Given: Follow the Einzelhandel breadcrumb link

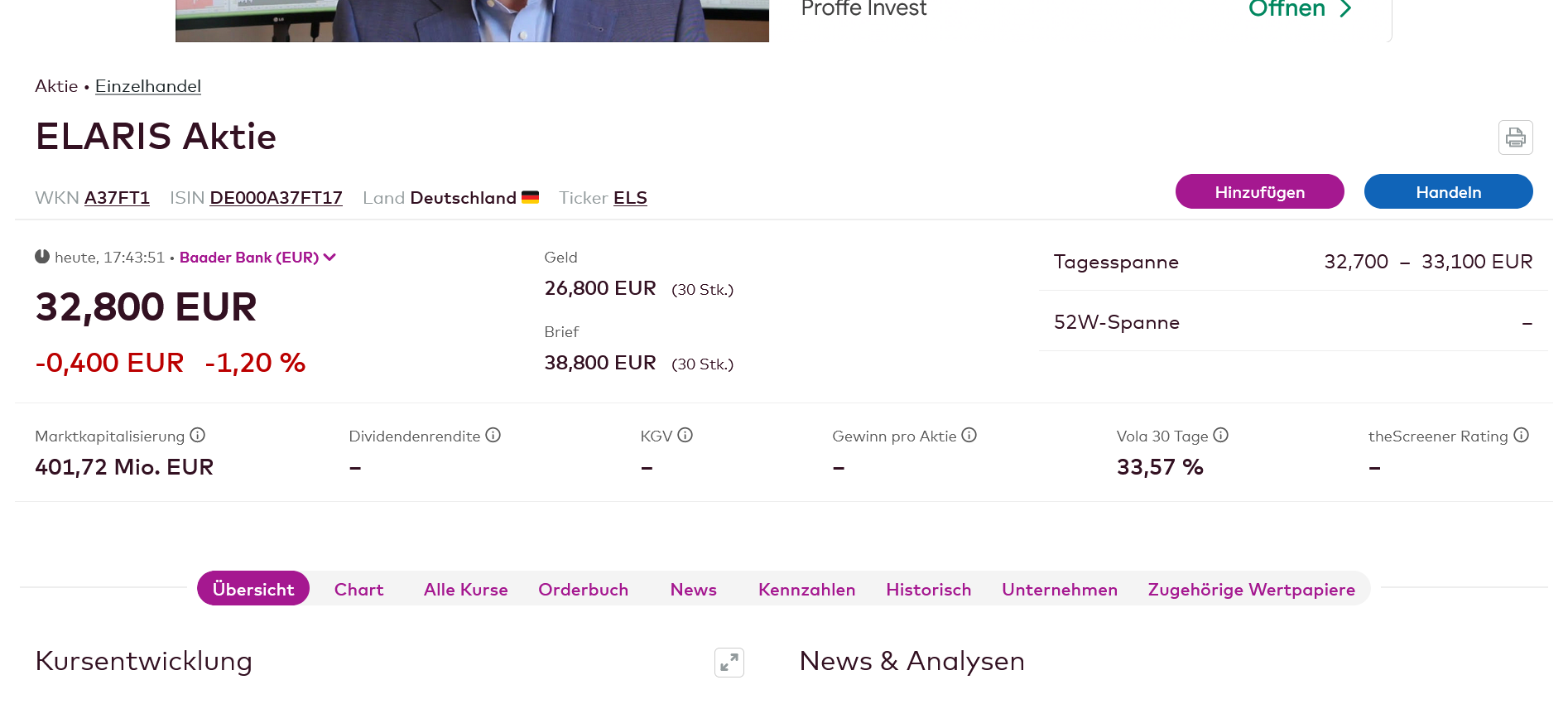Looking at the screenshot, I should [147, 86].
